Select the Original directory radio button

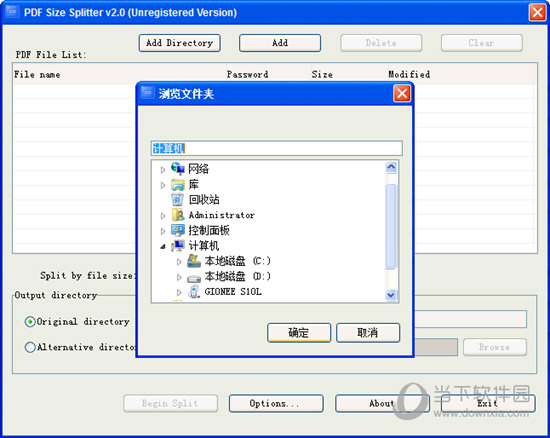30,321
